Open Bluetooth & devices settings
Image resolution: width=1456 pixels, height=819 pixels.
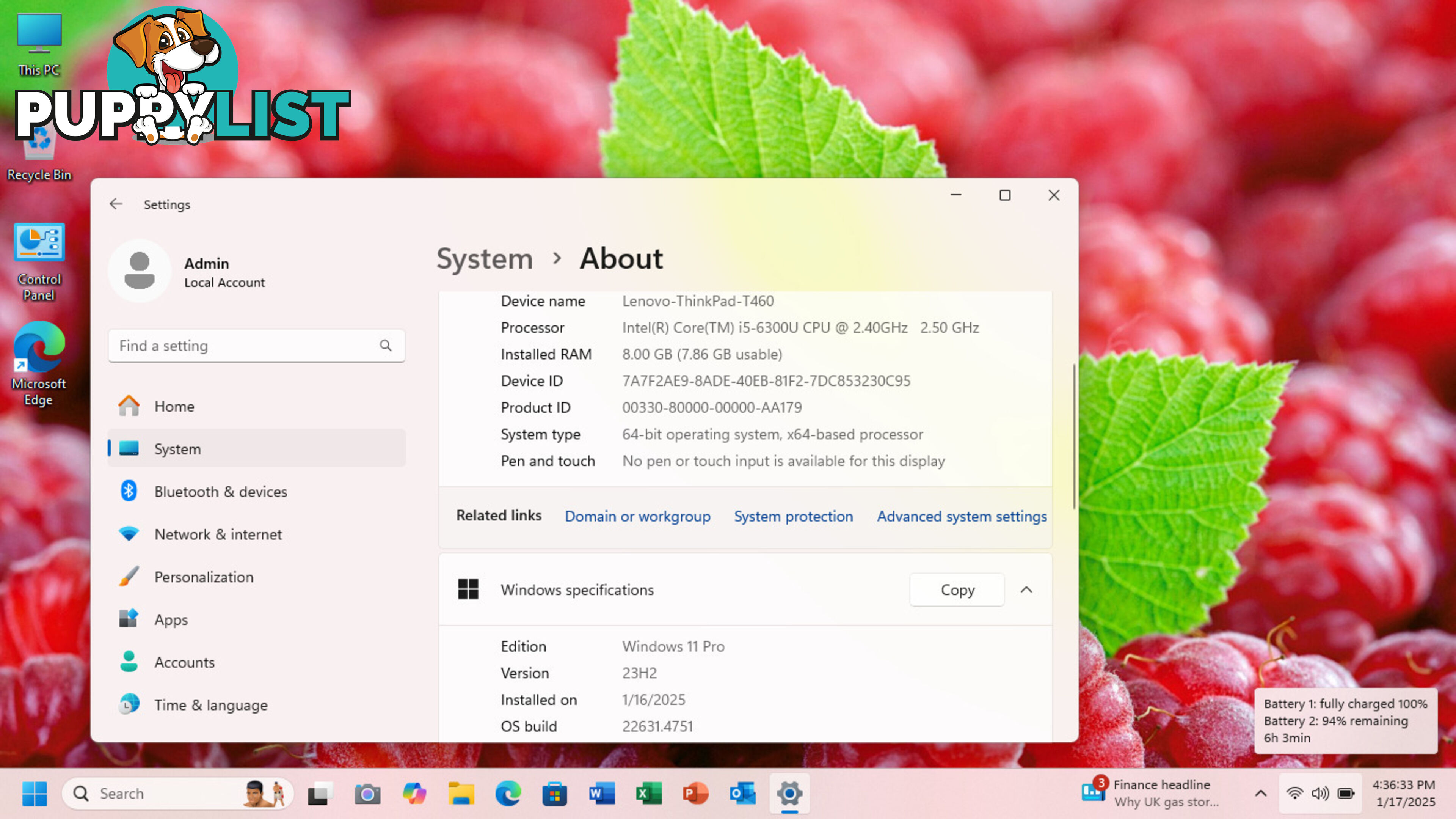[x=256, y=492]
